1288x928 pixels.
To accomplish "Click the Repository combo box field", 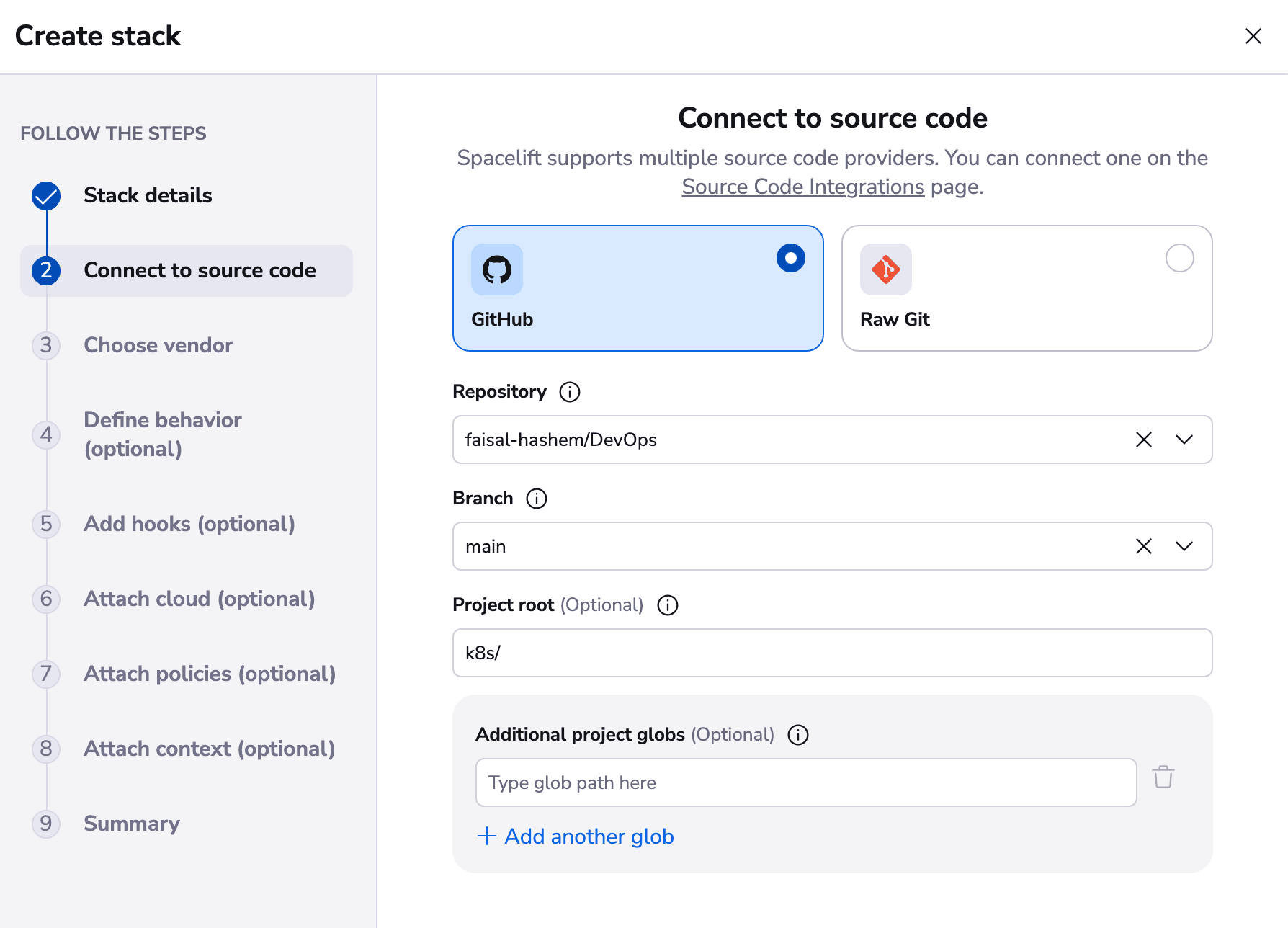I will tap(833, 440).
